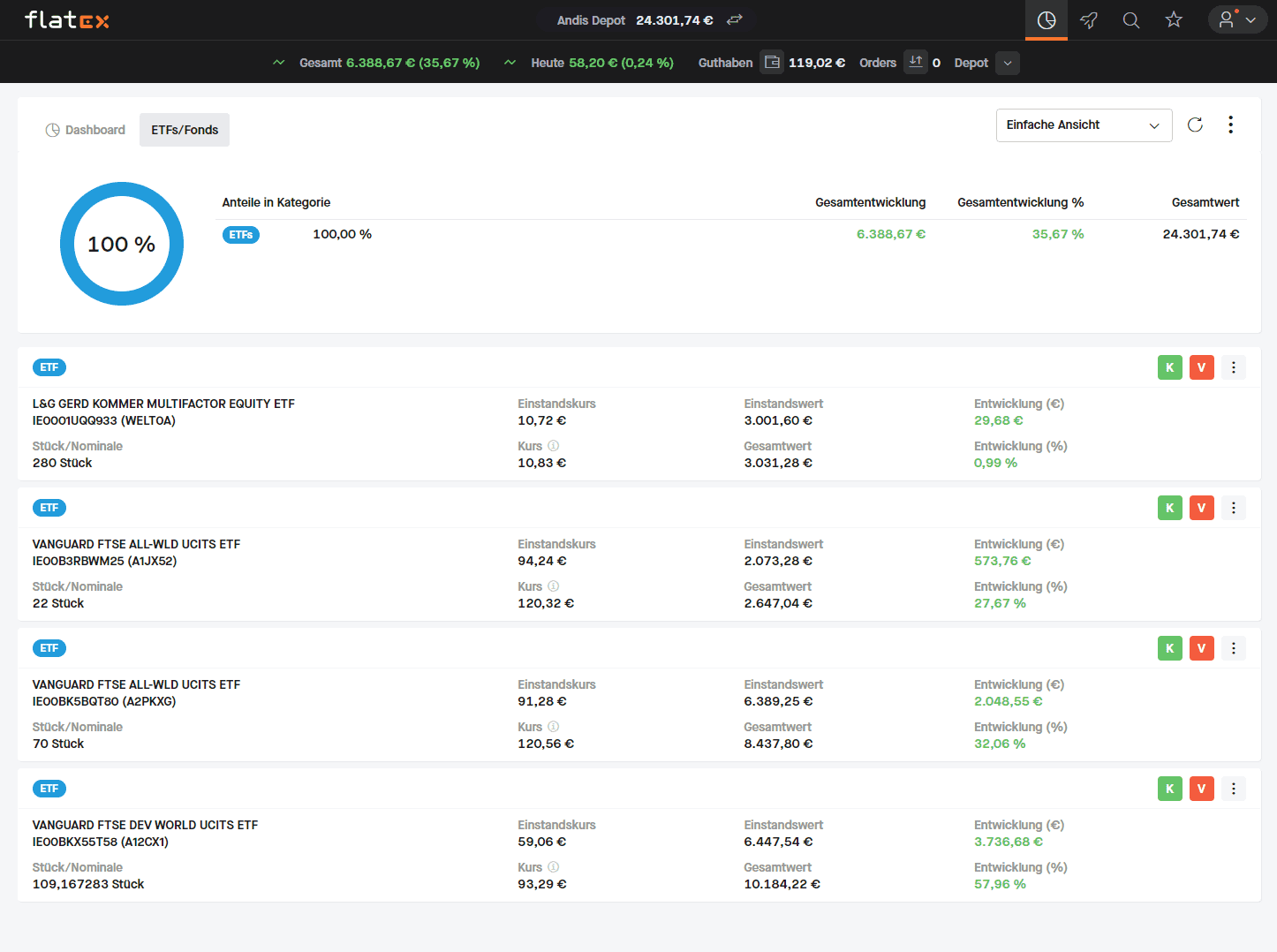
Task: Switch depot using the swap arrows icon
Action: coord(735,19)
